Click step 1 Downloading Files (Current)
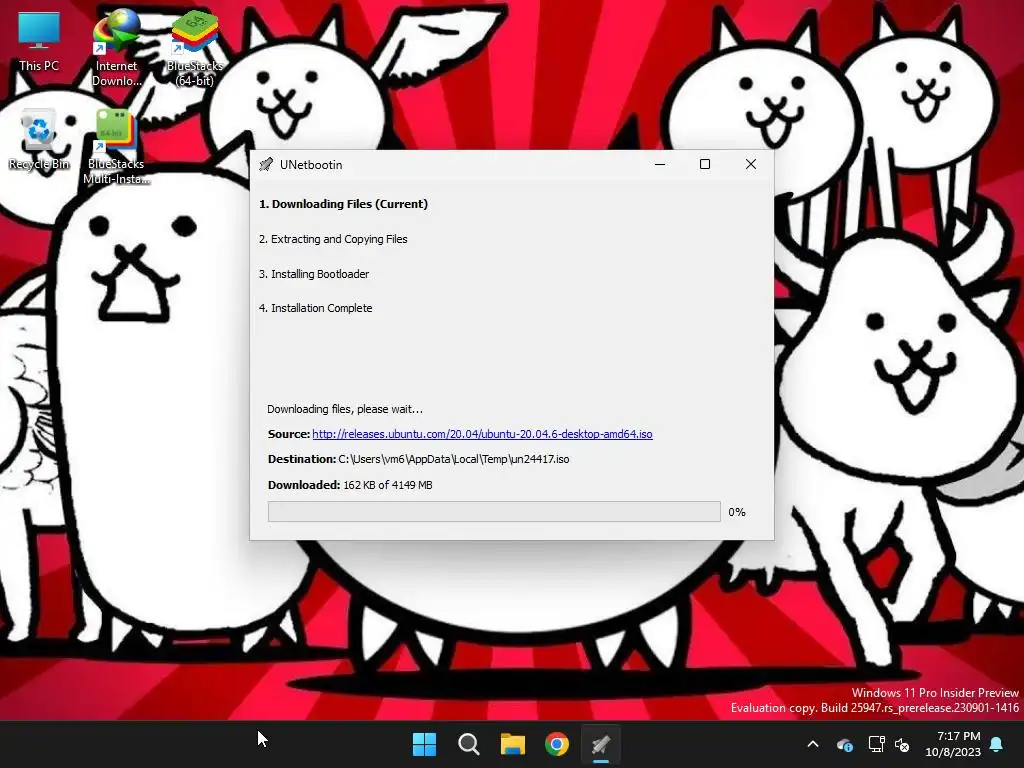Screen dimensions: 1024x768 point(344,204)
